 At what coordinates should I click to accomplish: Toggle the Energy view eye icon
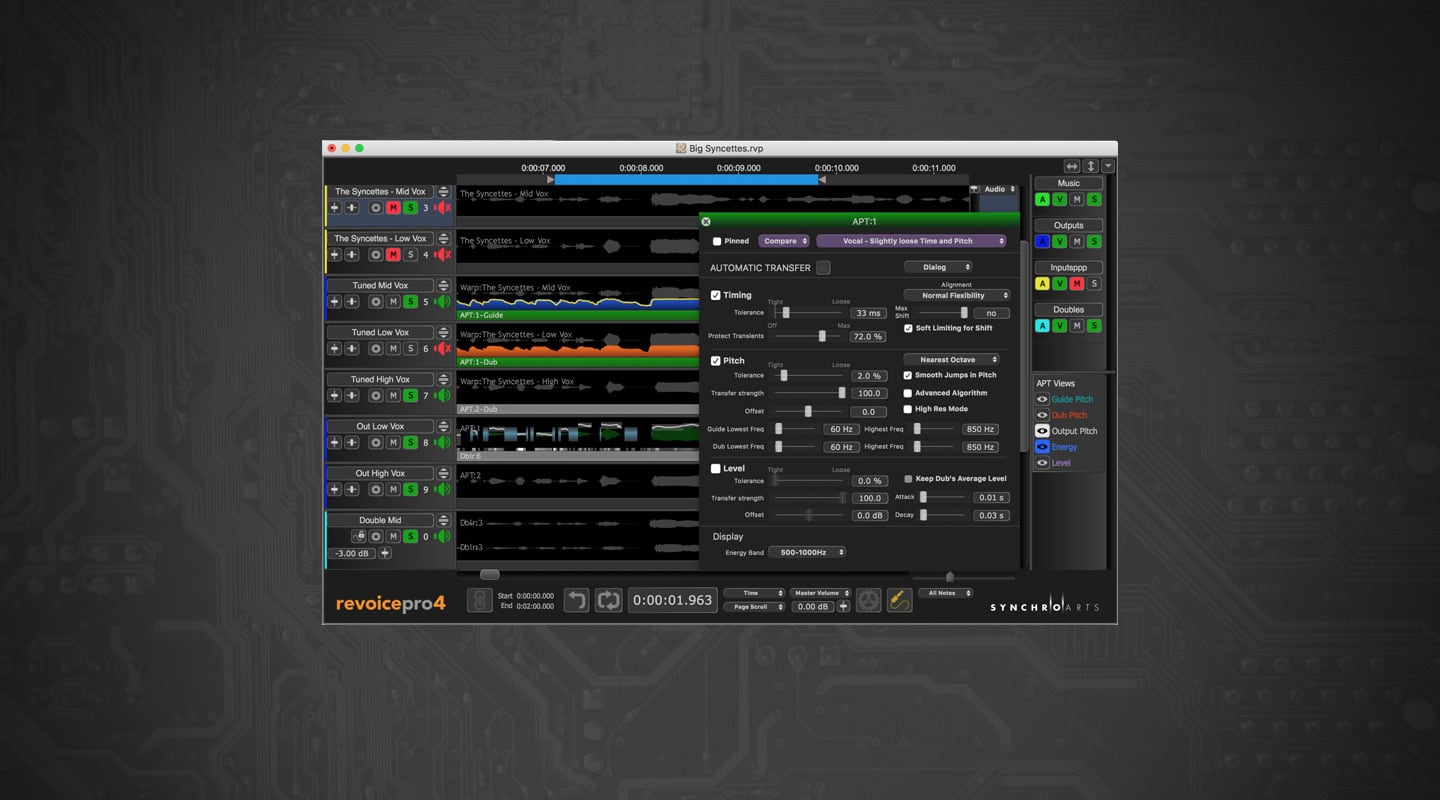click(1042, 447)
